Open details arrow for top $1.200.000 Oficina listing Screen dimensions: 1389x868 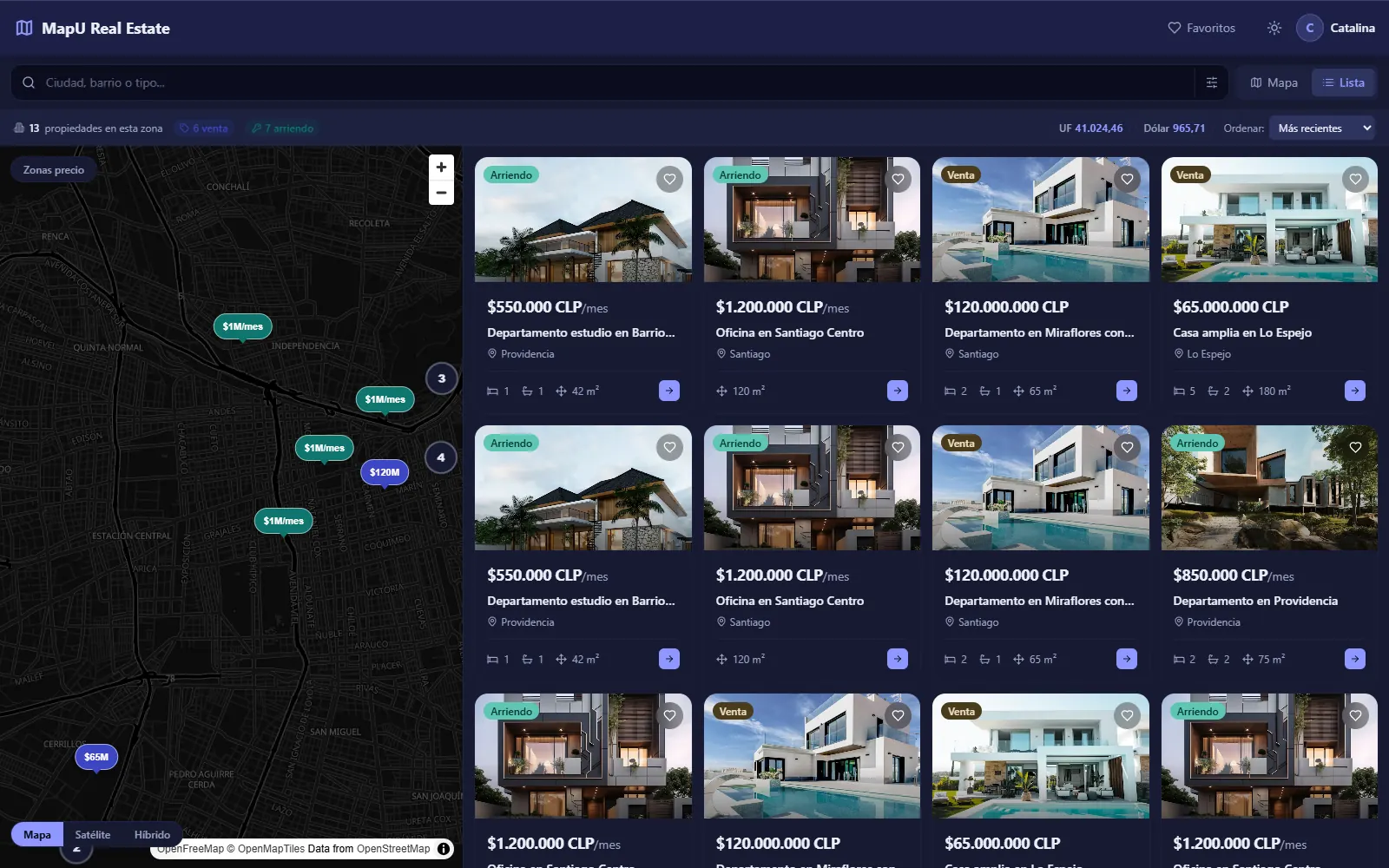(x=898, y=391)
